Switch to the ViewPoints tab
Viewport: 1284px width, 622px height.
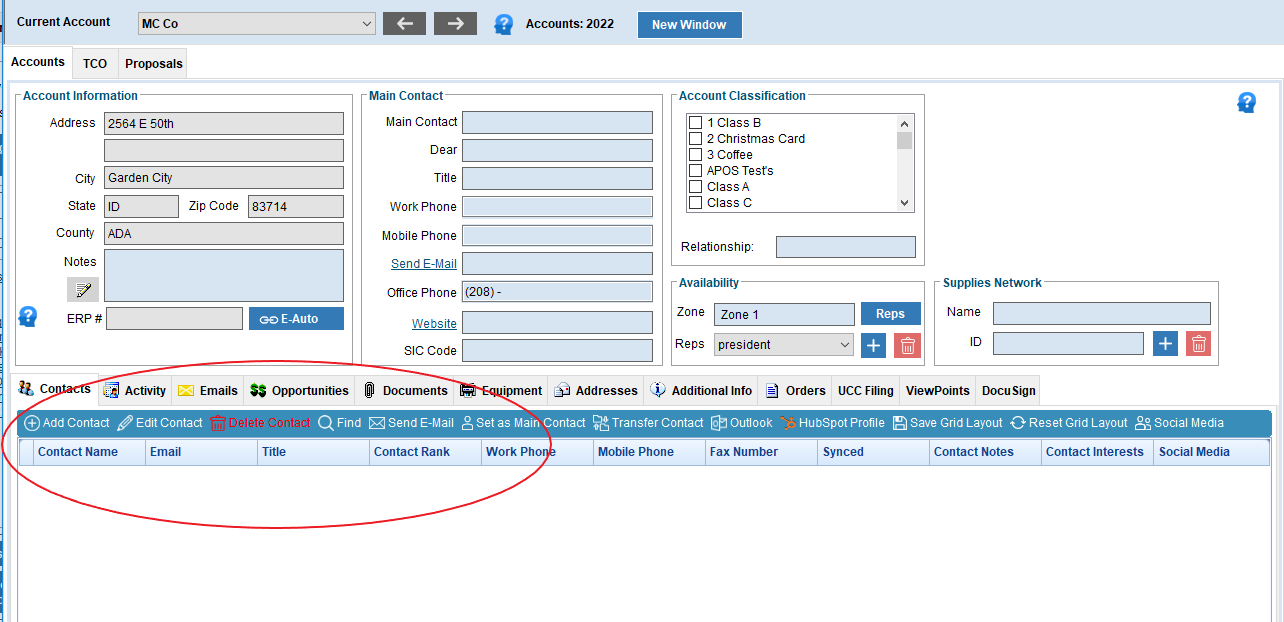938,391
